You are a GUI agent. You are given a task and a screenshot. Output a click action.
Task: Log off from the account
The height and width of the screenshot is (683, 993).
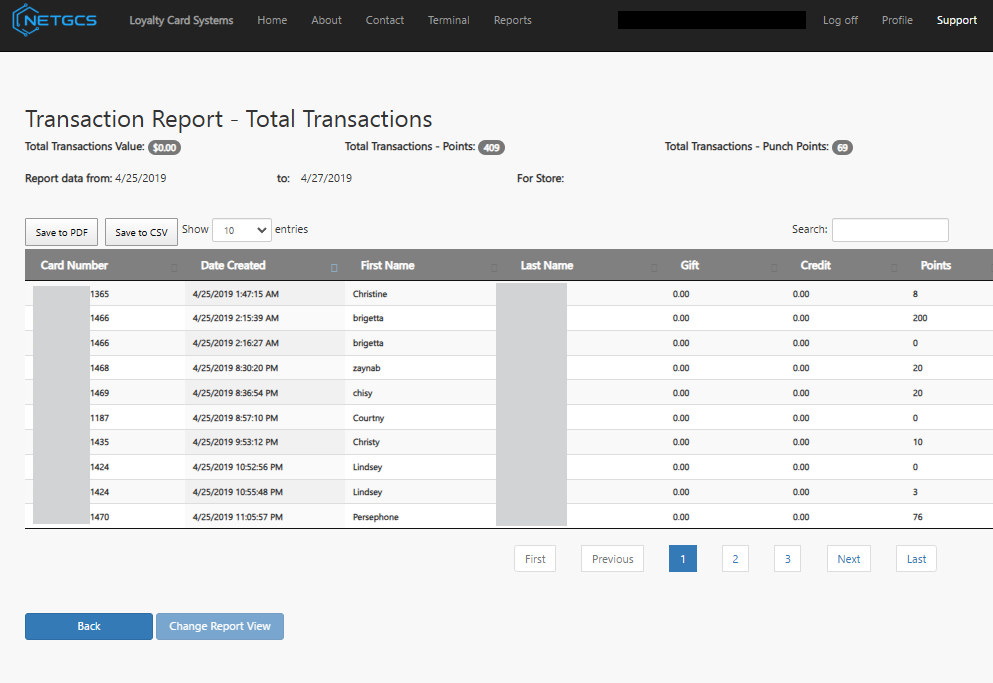[839, 20]
